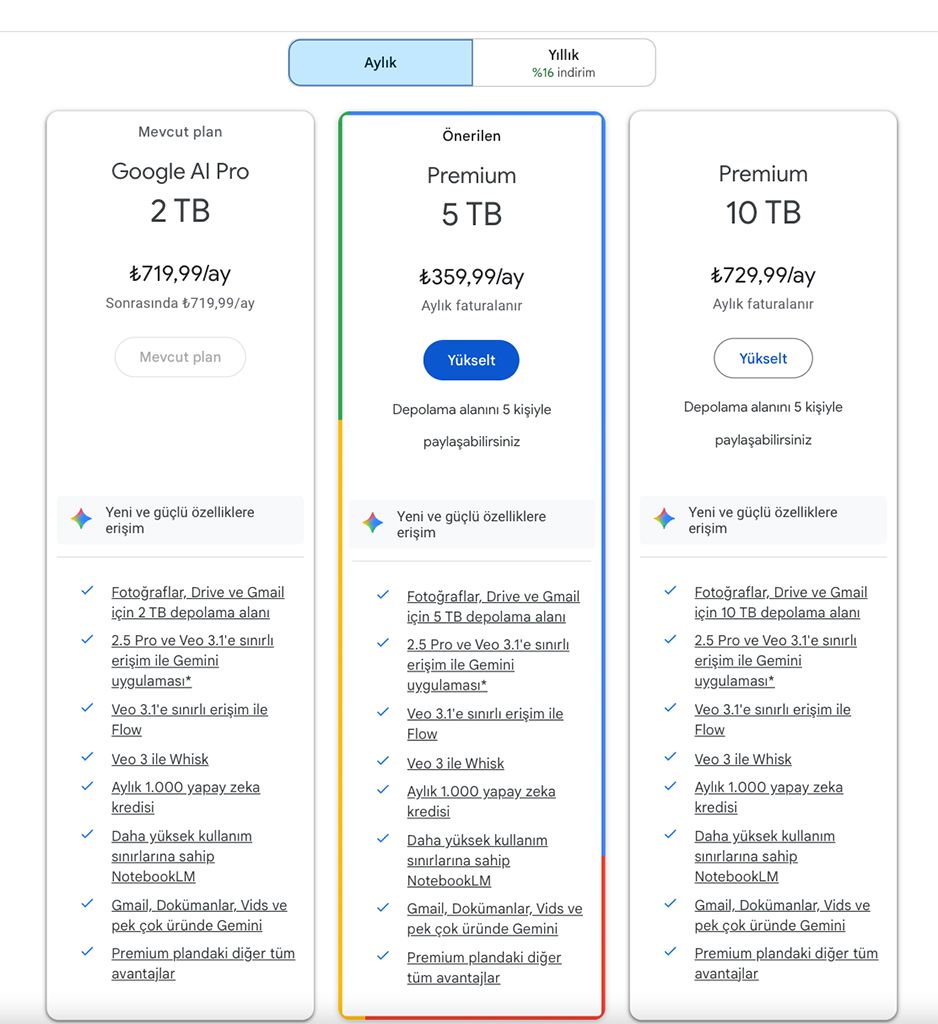Open 'Gmail, Dokümanlar, Vids' Gemini link in 5 TB card
Viewport: 938px width, 1024px height.
[x=494, y=918]
